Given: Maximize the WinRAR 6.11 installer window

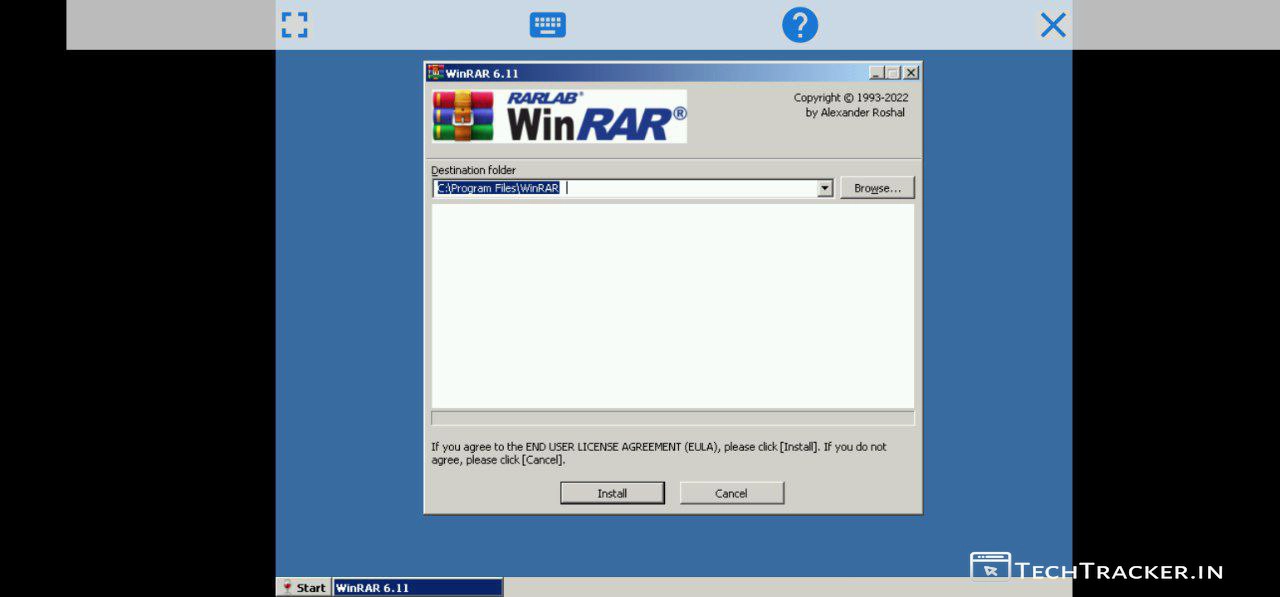Looking at the screenshot, I should pos(894,73).
